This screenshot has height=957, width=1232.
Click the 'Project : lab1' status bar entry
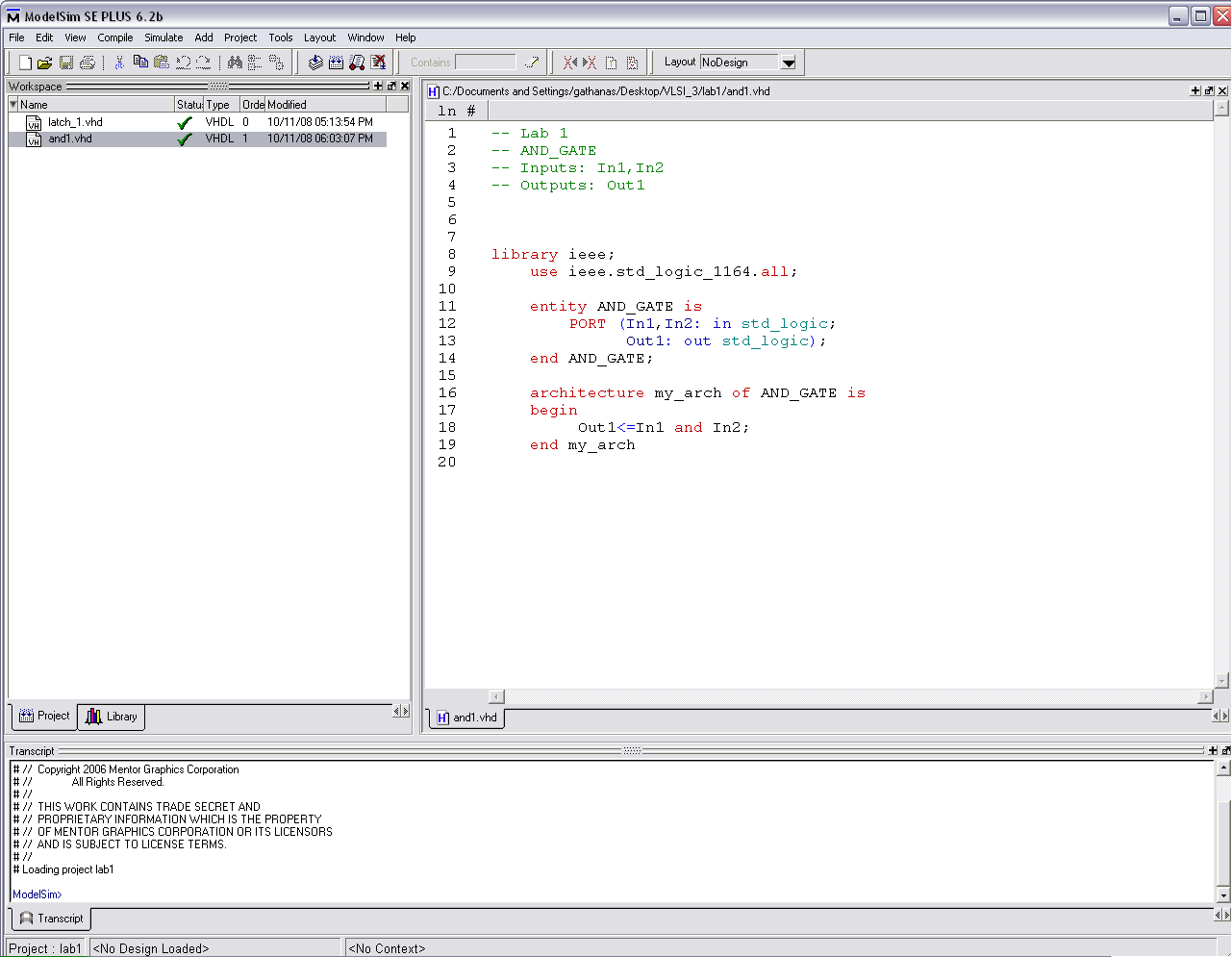point(45,948)
